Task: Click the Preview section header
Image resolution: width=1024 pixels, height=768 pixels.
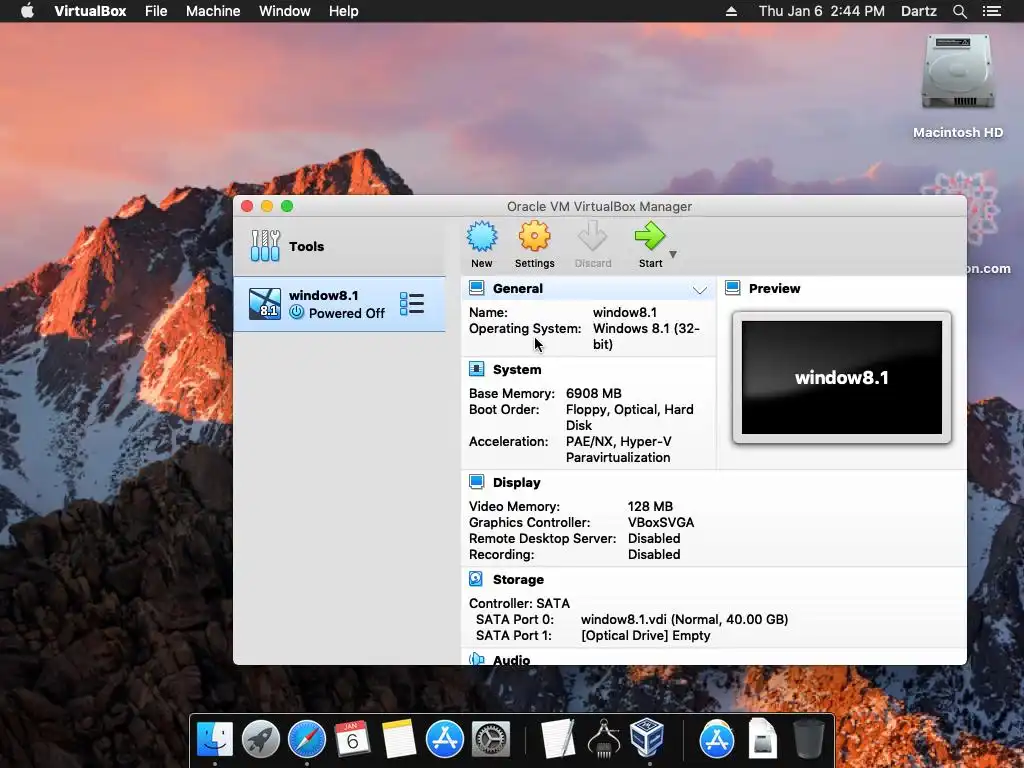Action: [x=774, y=289]
